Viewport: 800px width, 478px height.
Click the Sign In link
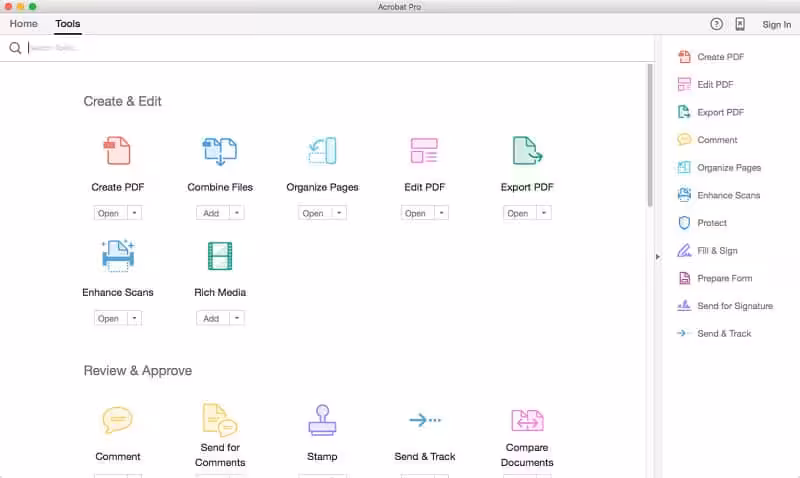777,24
